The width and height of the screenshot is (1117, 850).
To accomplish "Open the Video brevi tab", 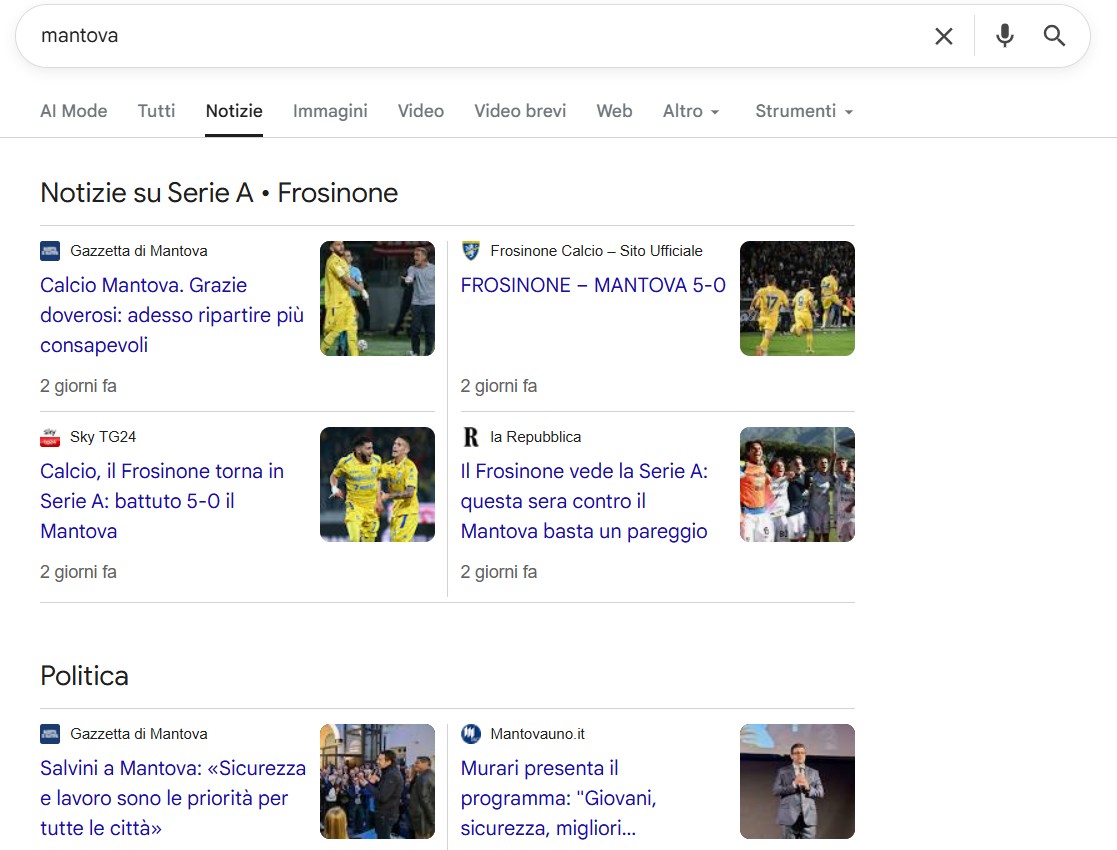I will pyautogui.click(x=520, y=111).
